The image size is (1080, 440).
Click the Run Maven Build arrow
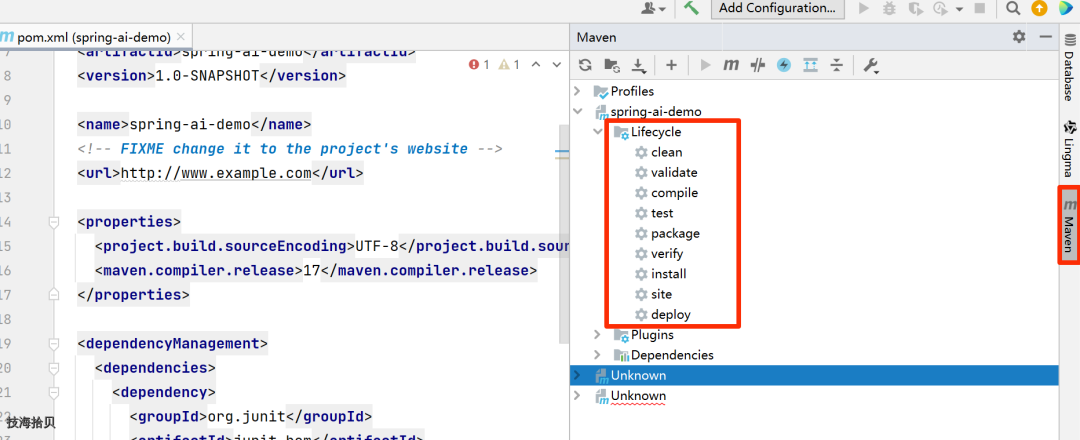(705, 65)
